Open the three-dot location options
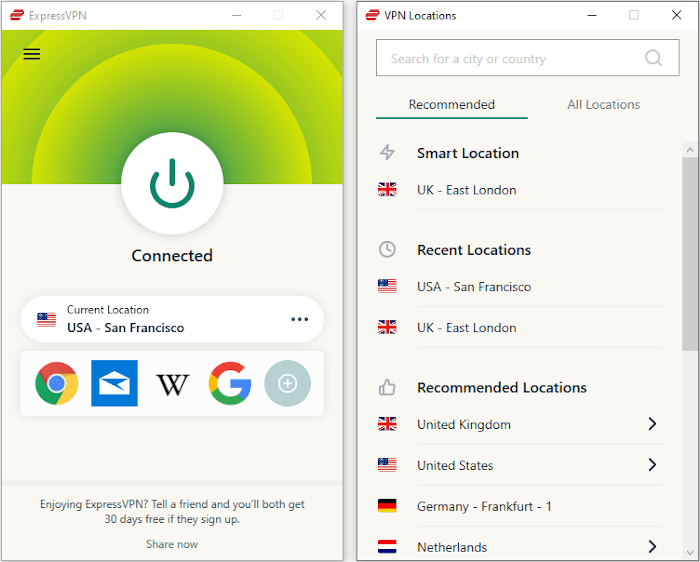 pos(300,319)
